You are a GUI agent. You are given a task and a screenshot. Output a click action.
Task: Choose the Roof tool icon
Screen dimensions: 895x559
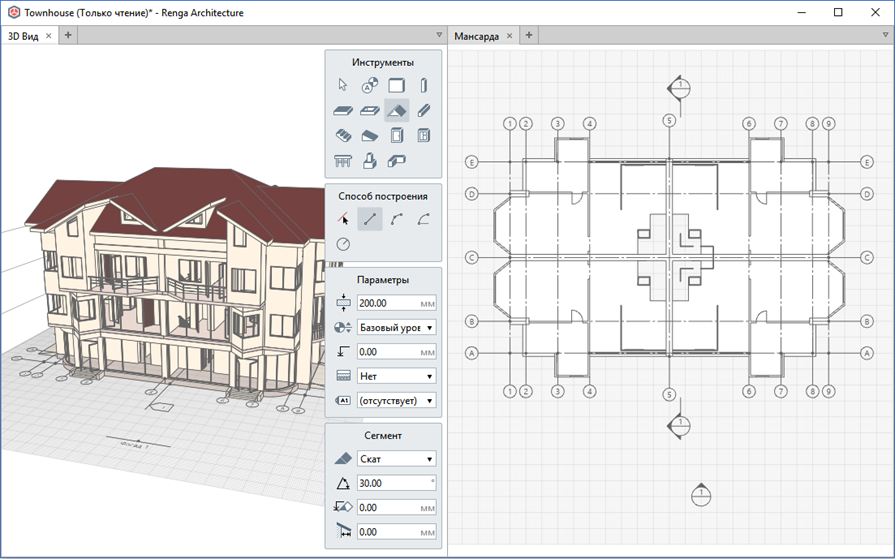coord(397,110)
